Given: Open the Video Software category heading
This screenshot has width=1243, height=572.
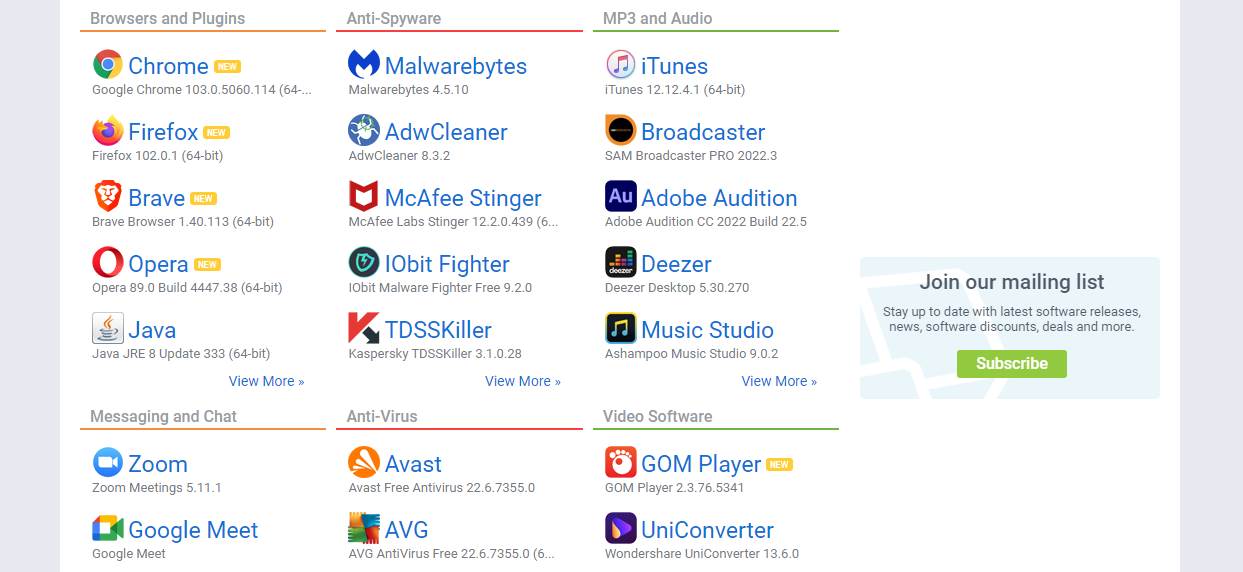Looking at the screenshot, I should [657, 416].
